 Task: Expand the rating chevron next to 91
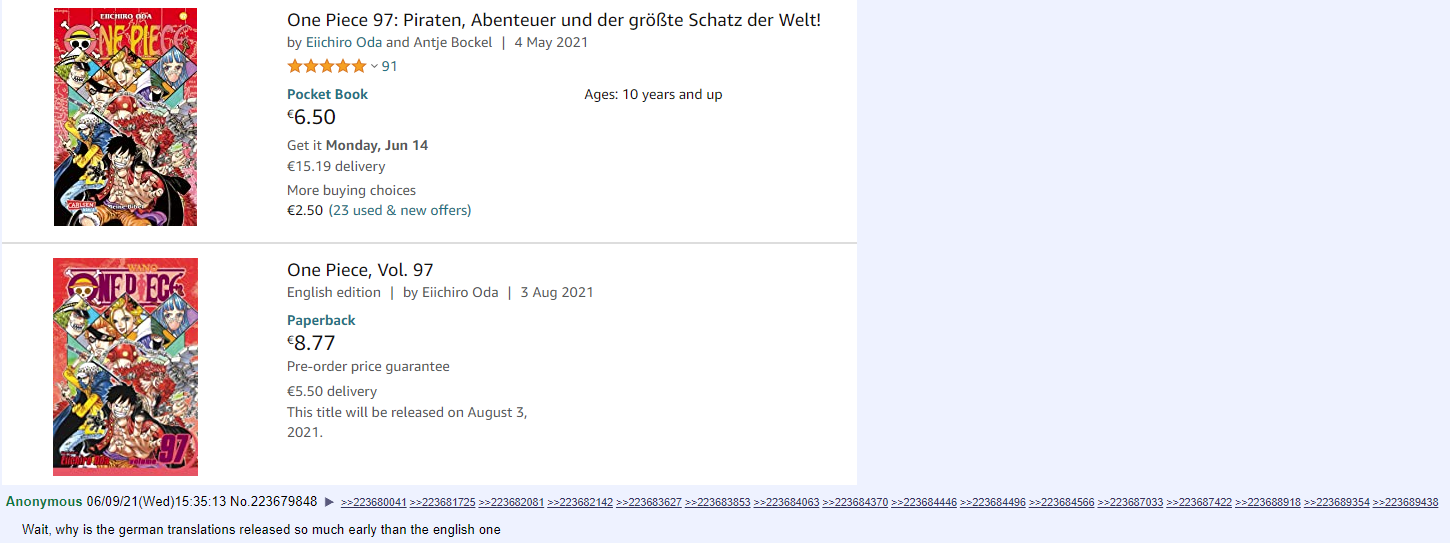pos(374,66)
